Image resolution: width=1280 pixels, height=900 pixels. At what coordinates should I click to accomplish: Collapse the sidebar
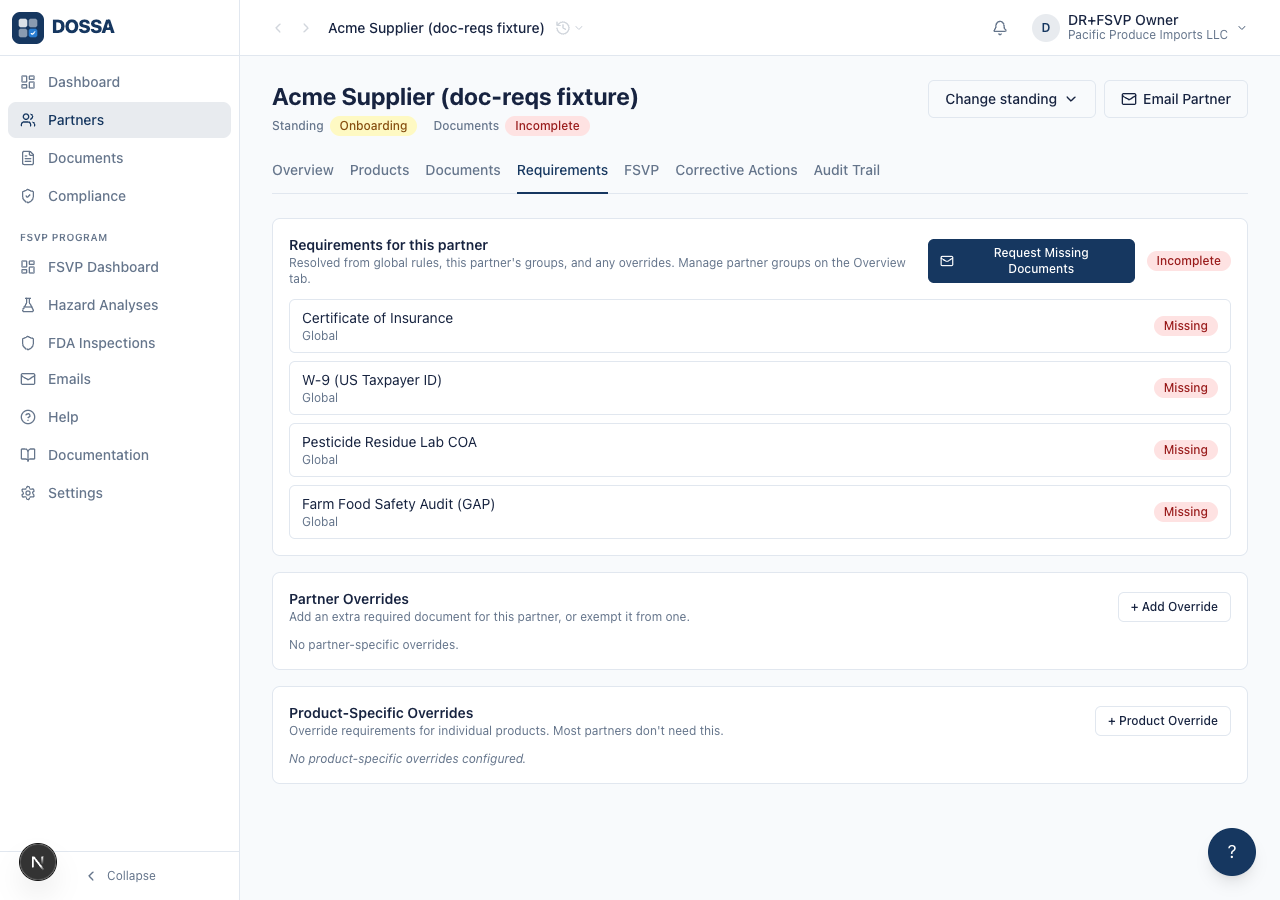coord(120,876)
